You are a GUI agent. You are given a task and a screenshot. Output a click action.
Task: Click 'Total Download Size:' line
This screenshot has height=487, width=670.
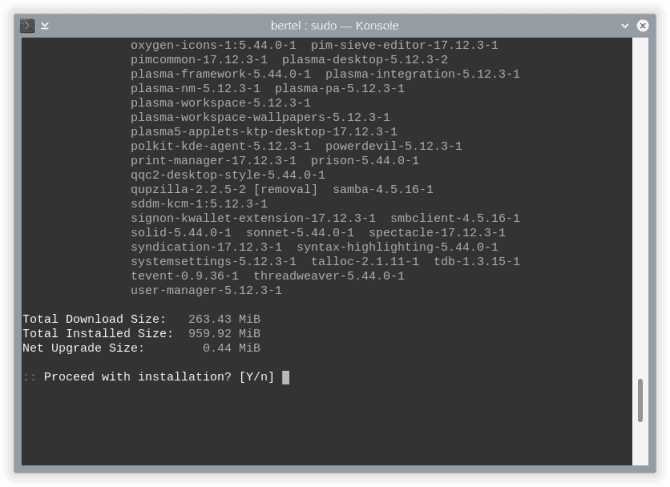pyautogui.click(x=94, y=319)
